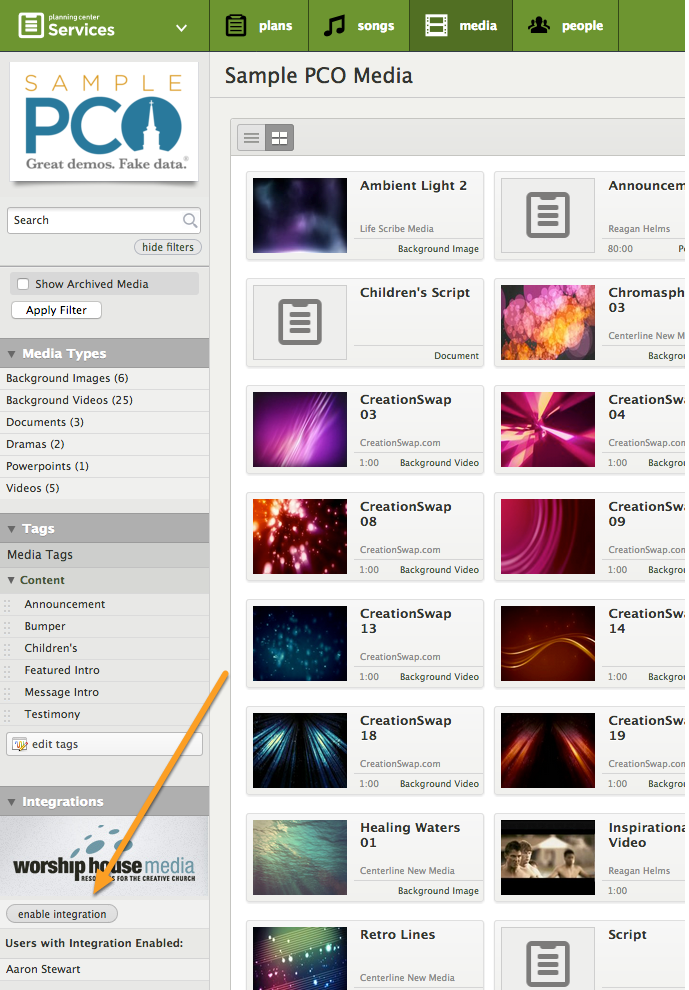Select the Children's tag
Screen dimensions: 689x990
coord(51,648)
